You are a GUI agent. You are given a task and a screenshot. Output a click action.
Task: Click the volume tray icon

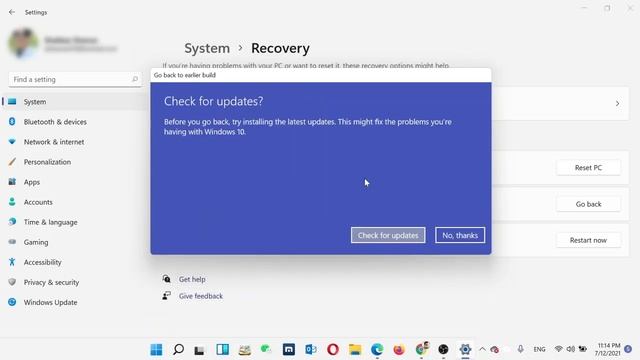pos(571,349)
